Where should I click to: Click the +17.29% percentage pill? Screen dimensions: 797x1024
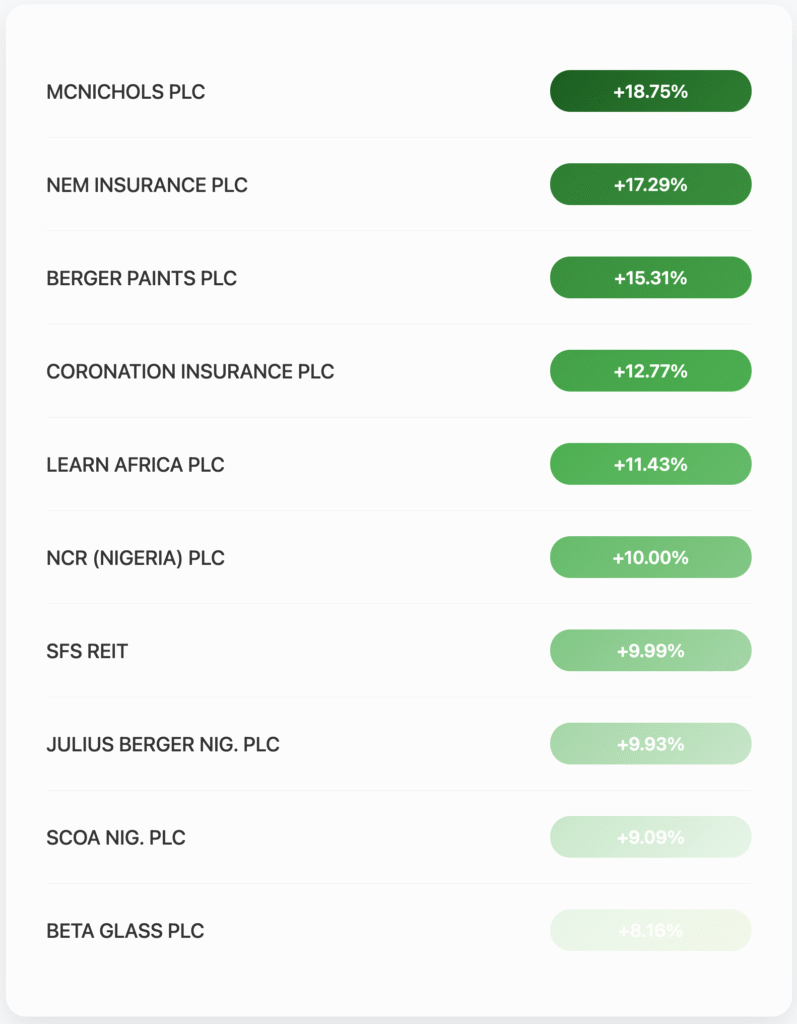click(650, 184)
